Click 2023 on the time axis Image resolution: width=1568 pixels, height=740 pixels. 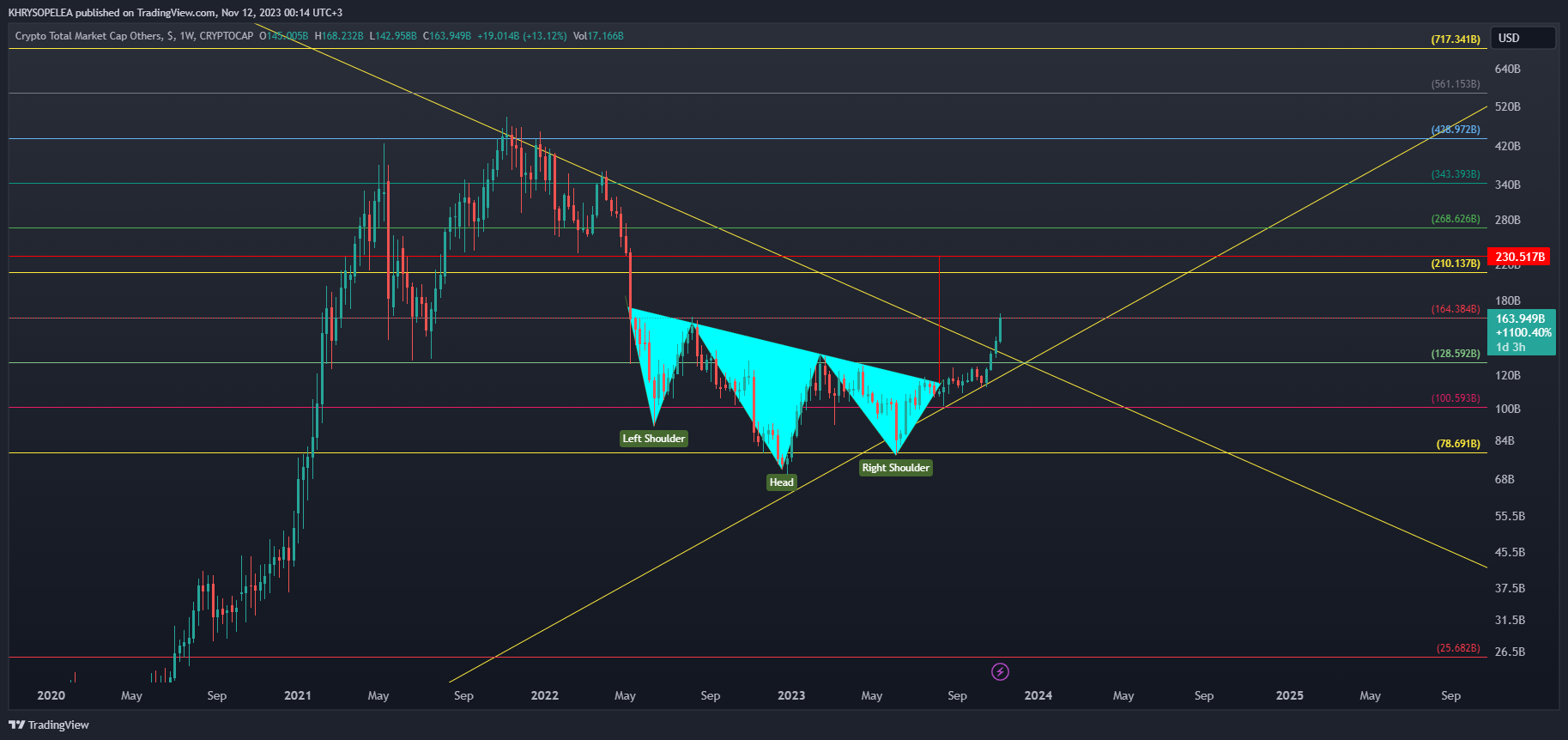791,695
